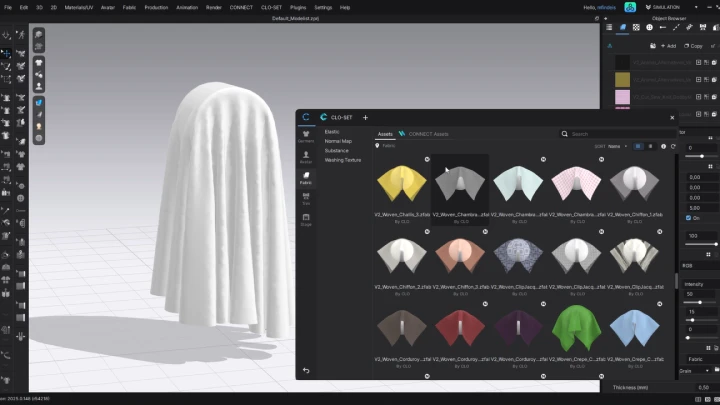Open the Graphic checker tab in Object Browser
This screenshot has height=405, width=720.
(x=636, y=28)
